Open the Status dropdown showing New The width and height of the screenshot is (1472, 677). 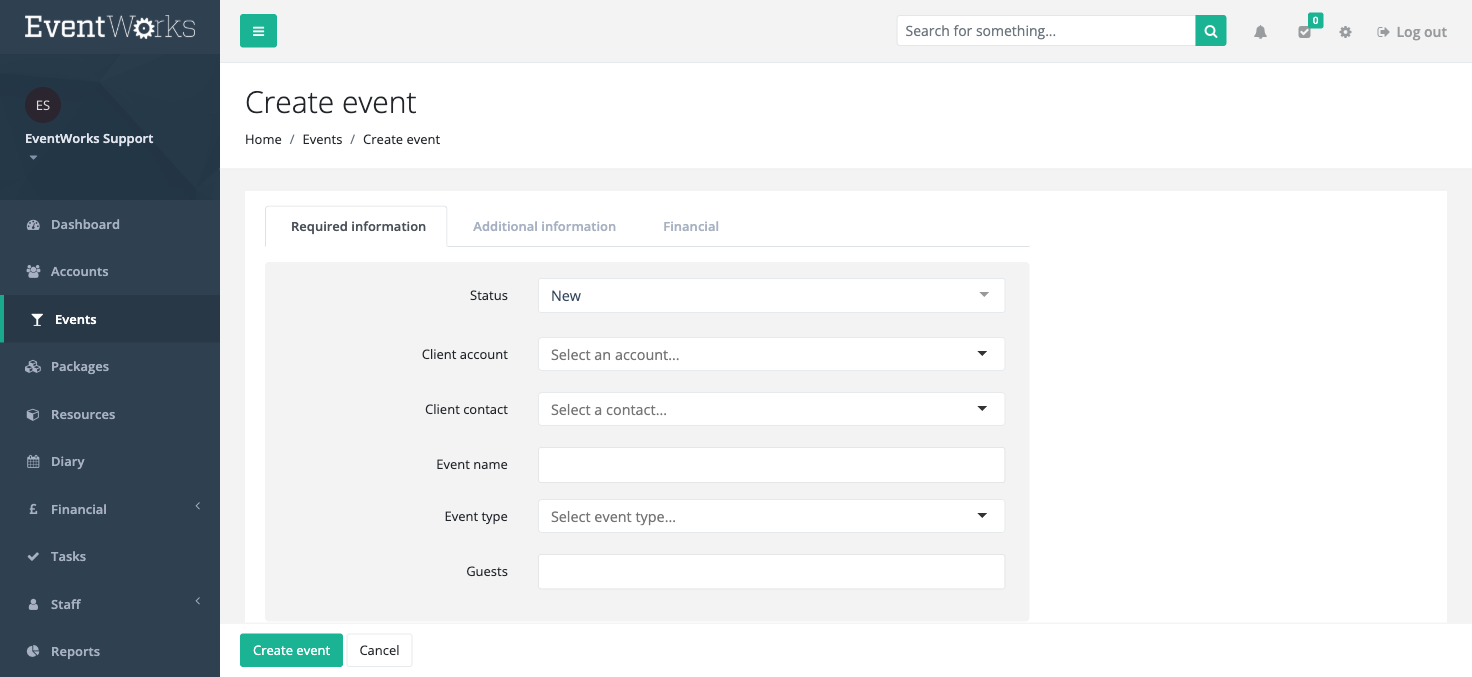(771, 296)
